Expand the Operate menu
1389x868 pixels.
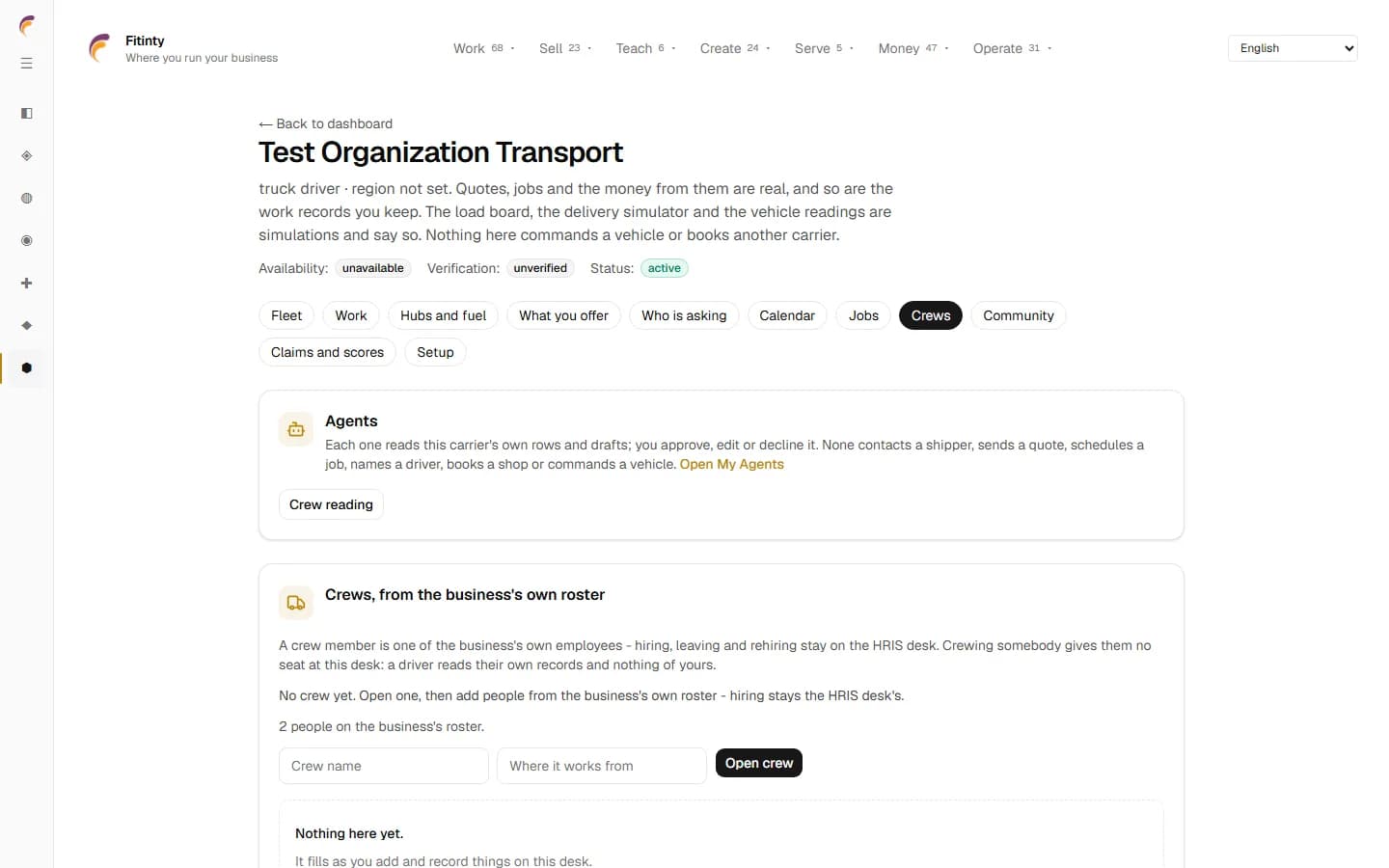point(1012,48)
